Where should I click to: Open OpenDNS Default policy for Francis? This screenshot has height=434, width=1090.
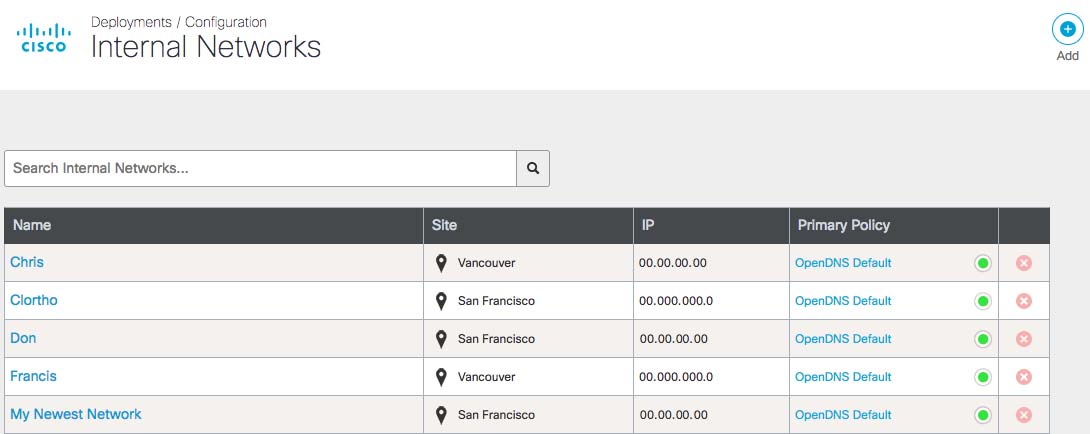click(x=843, y=377)
